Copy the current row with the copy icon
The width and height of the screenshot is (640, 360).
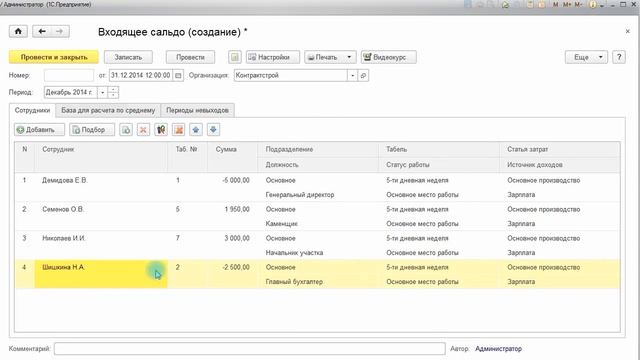click(126, 130)
